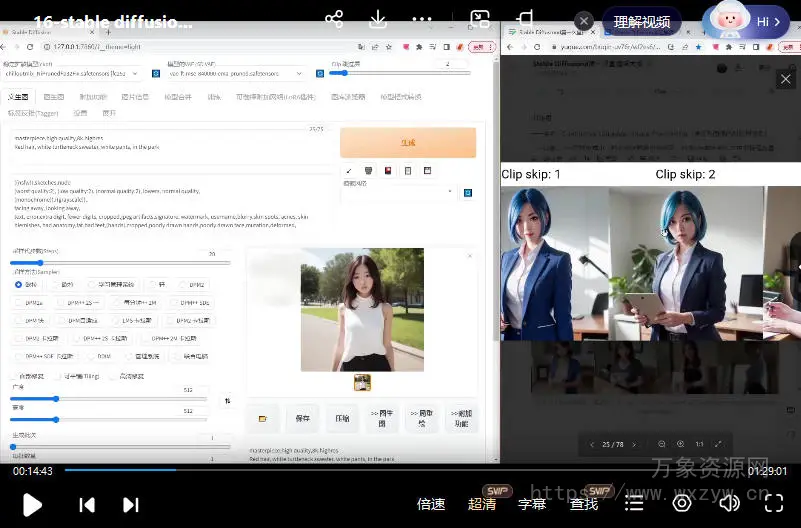
Task: Open the player settings icon
Action: pos(682,503)
